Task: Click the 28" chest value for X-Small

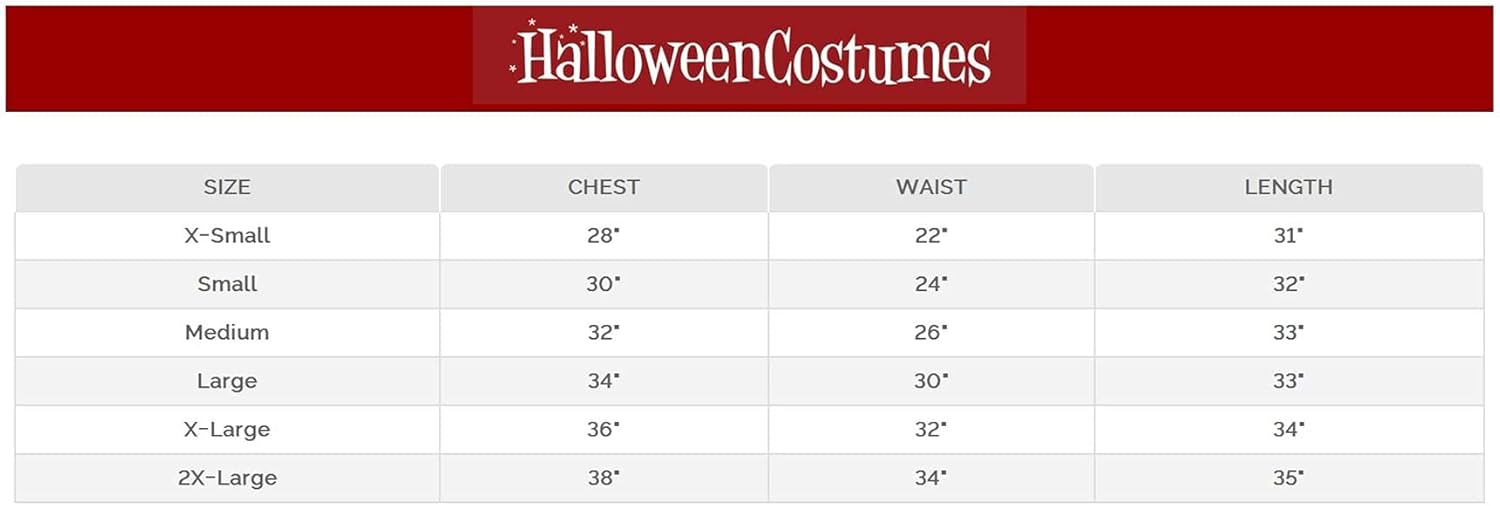Action: coord(603,236)
